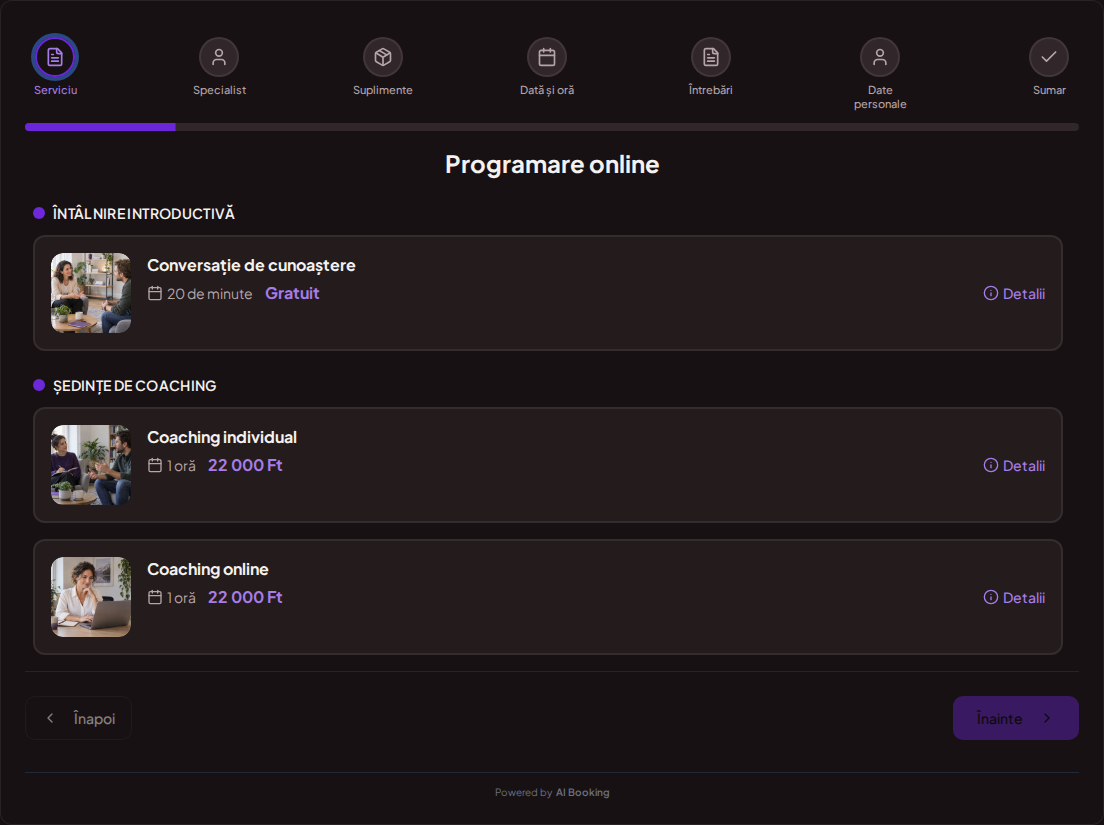1104x825 pixels.
Task: Click the ȘEDINȚE DE COACHING section heading
Action: 134,386
